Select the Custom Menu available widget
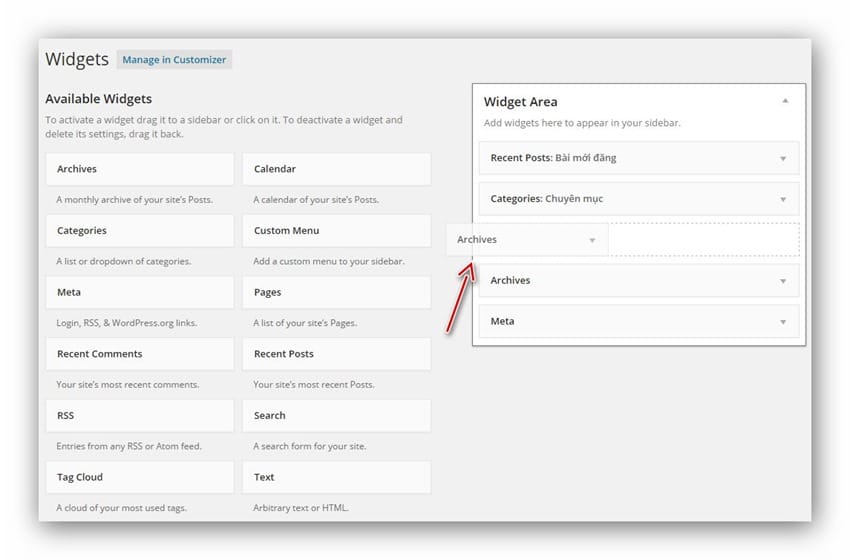 [x=337, y=230]
